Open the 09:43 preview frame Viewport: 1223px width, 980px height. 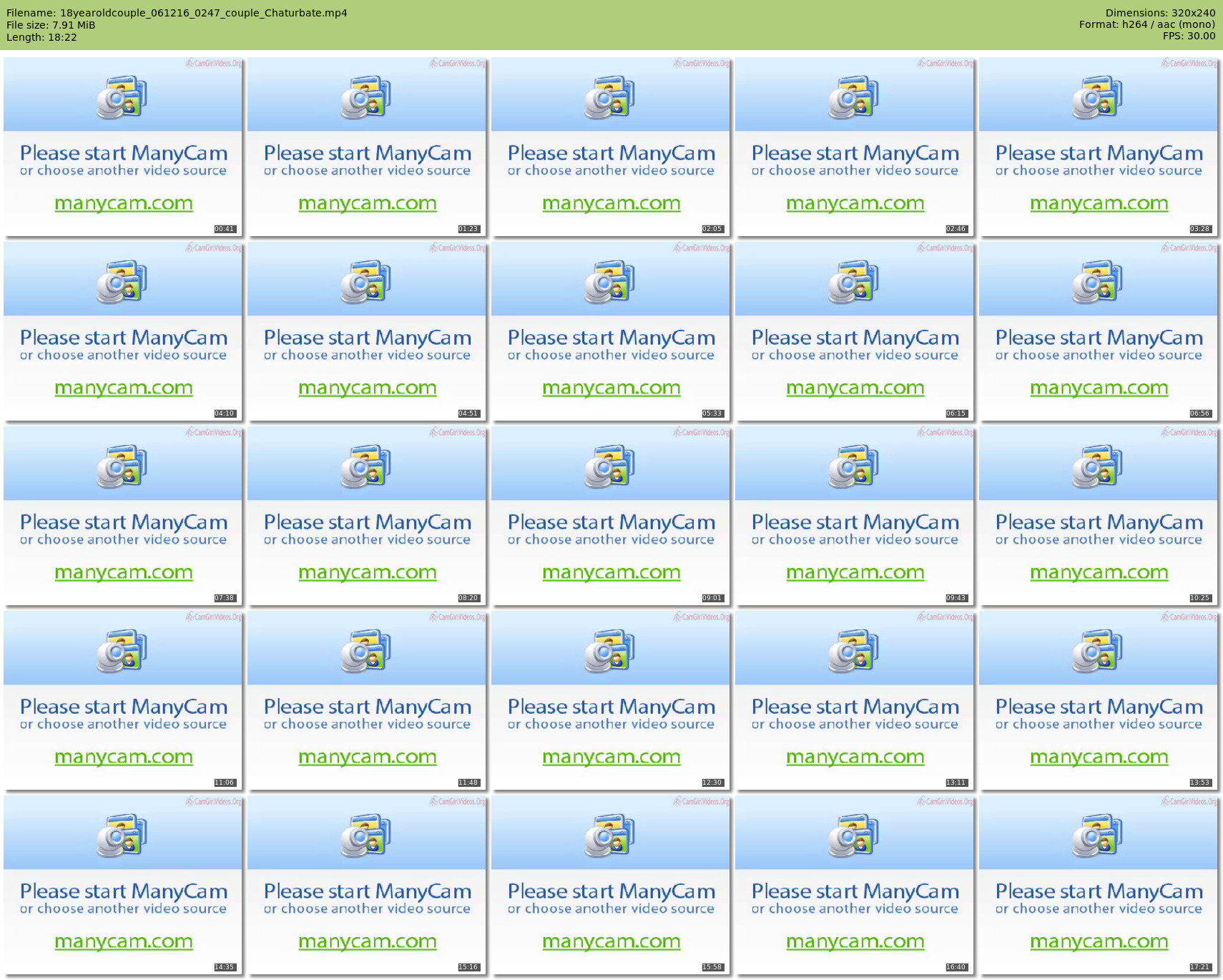pyautogui.click(x=855, y=516)
